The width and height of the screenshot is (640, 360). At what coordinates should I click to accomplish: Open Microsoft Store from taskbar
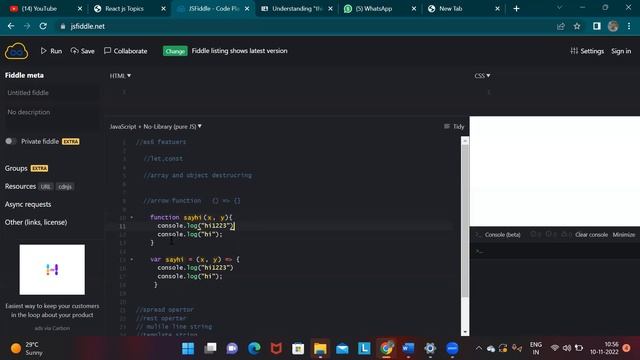(x=298, y=349)
